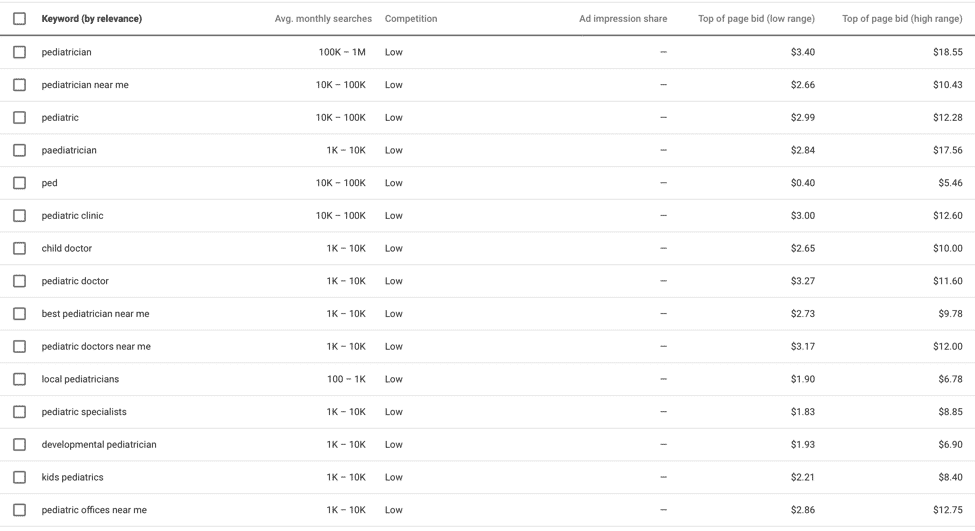Tick checkbox for developmental pediatrician

(19, 445)
